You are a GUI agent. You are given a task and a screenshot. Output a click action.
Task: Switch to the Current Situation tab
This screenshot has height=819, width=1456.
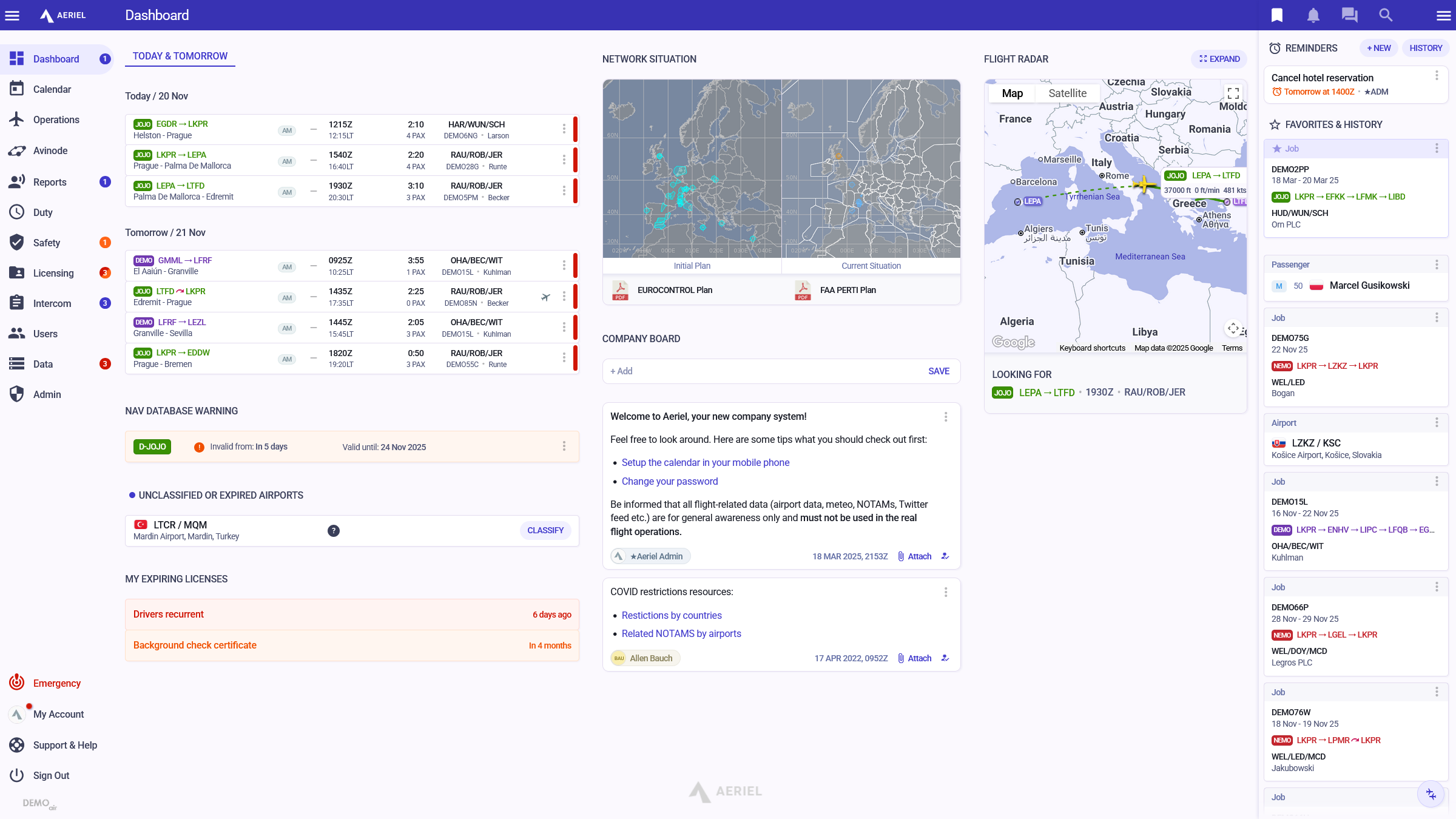871,266
